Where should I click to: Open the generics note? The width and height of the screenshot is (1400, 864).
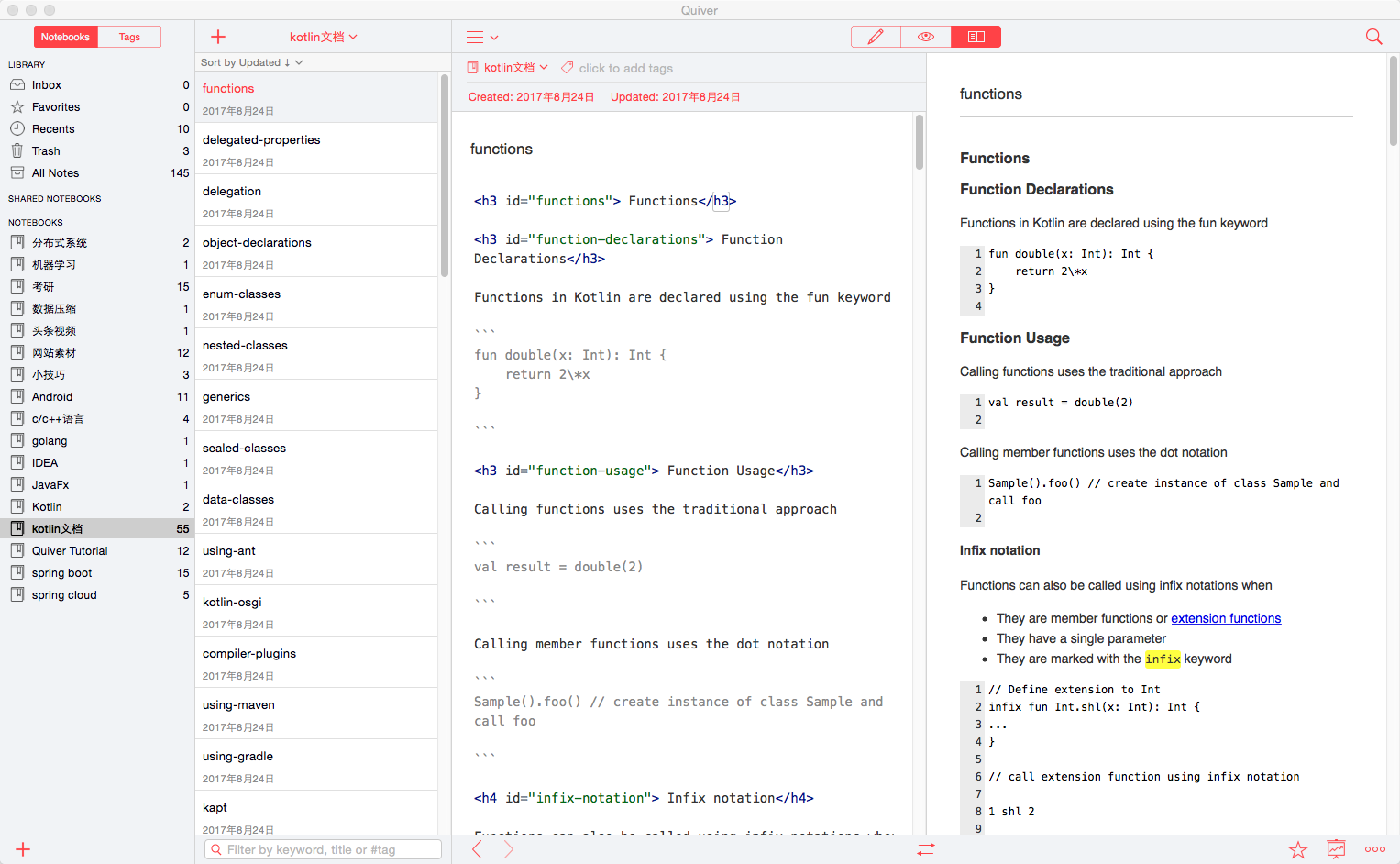click(316, 405)
